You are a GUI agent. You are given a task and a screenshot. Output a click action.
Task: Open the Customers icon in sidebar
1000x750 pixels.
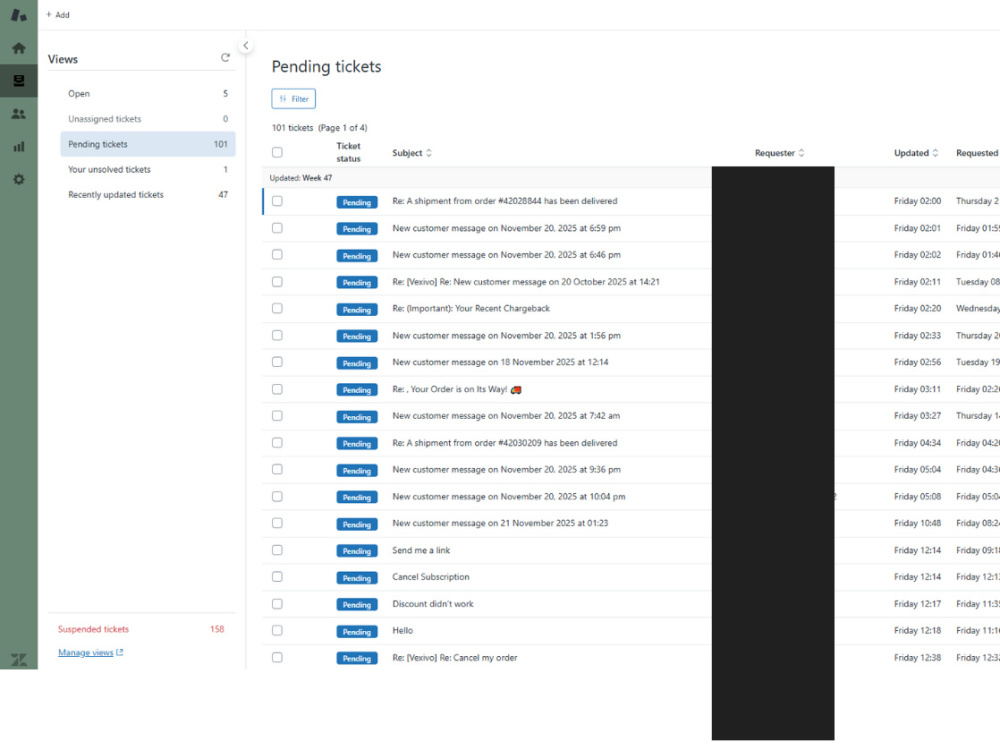click(18, 114)
